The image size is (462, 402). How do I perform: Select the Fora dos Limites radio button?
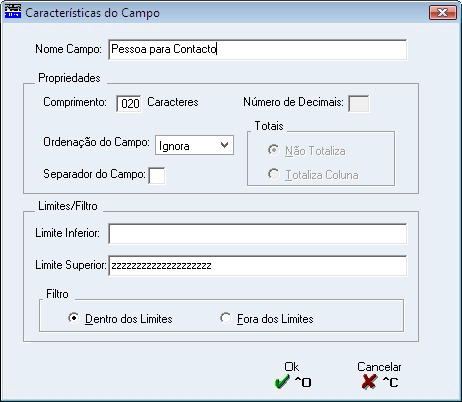click(x=226, y=318)
